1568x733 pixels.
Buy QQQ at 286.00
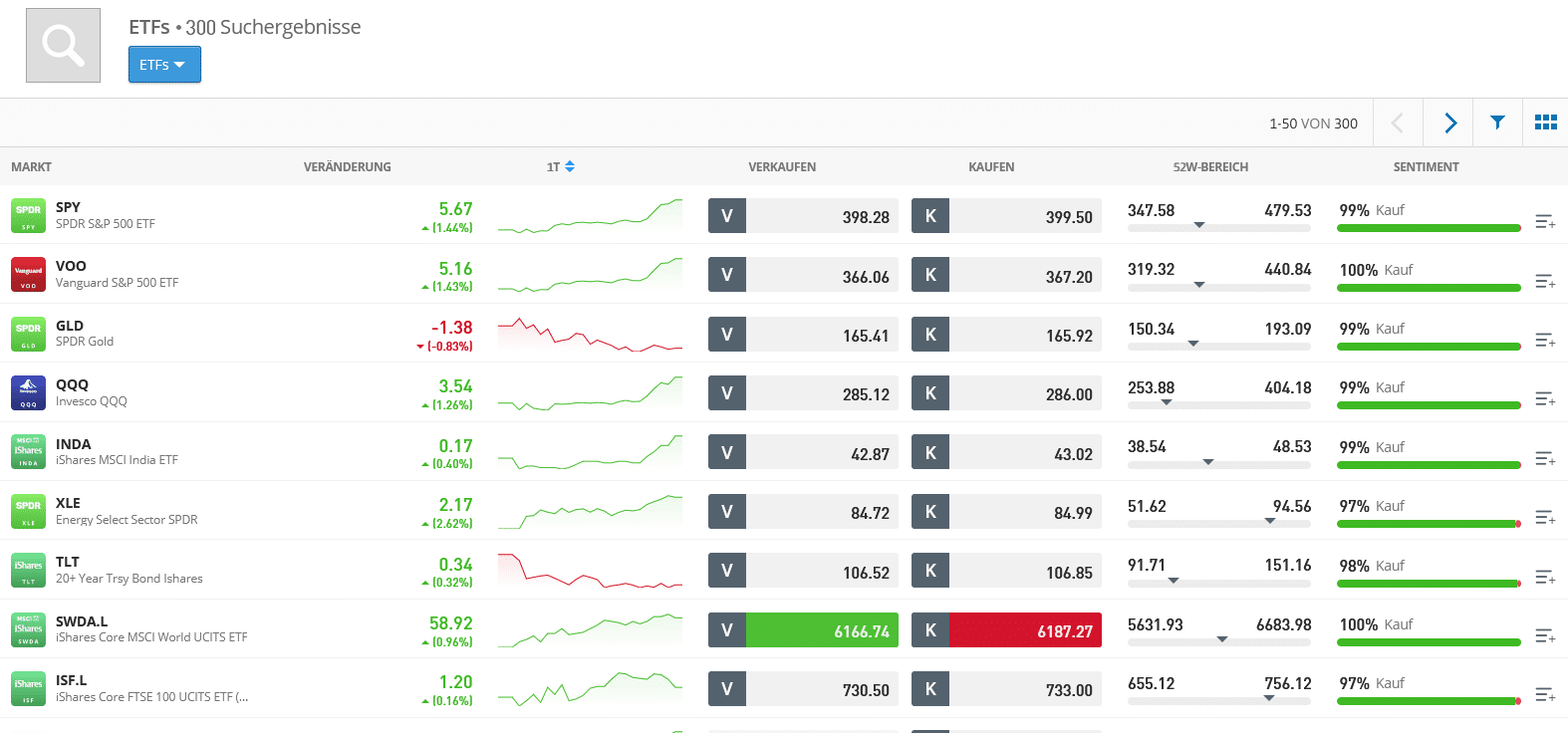pyautogui.click(x=1006, y=393)
